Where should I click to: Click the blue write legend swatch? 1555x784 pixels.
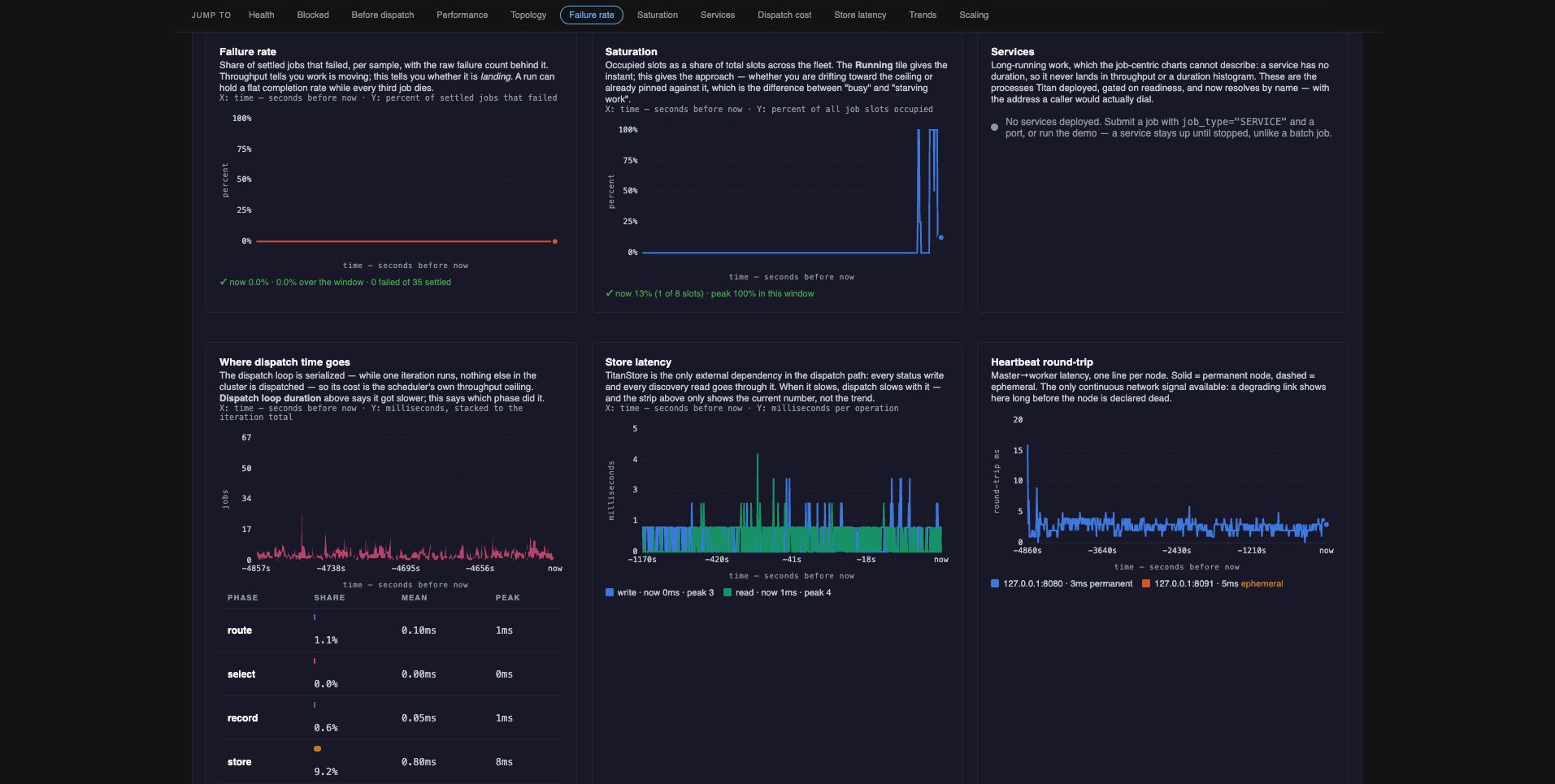pyautogui.click(x=610, y=592)
